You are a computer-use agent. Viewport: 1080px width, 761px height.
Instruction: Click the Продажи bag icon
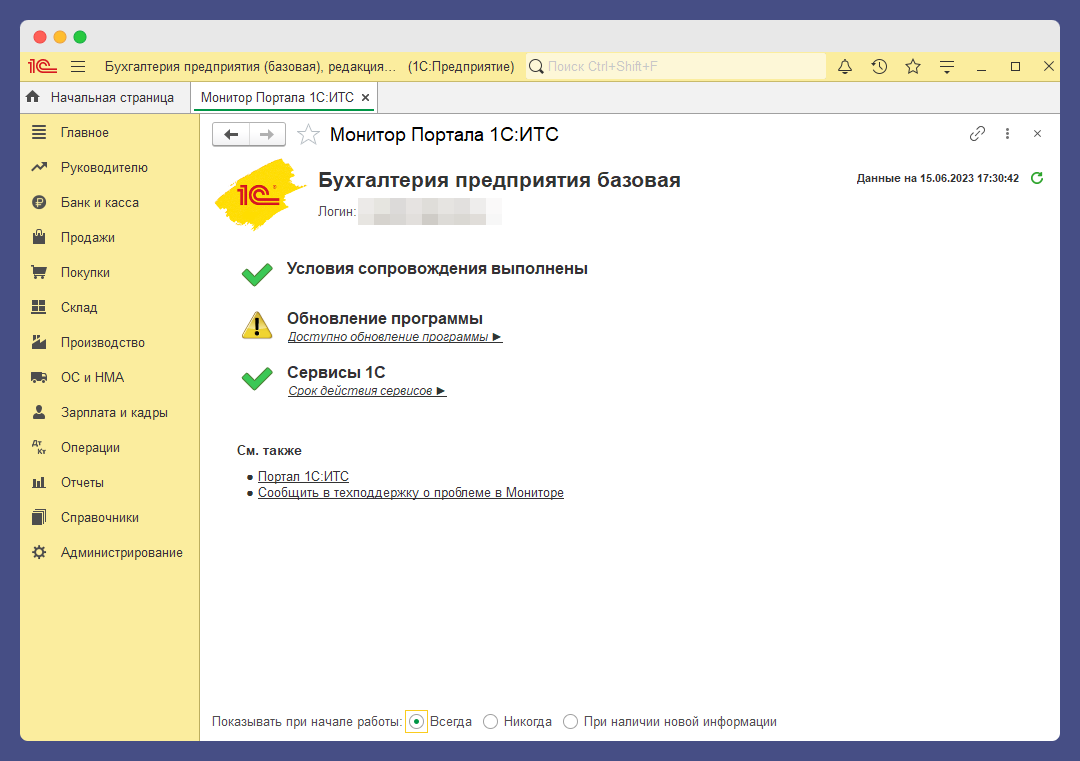coord(39,237)
